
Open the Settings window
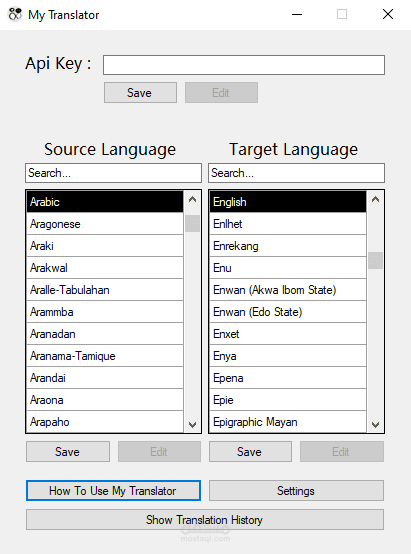[296, 490]
